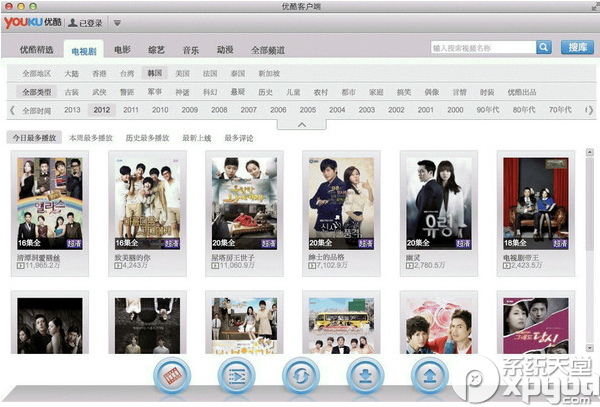The image size is (600, 407).
Task: Select the 韩国 region filter
Action: click(x=155, y=73)
